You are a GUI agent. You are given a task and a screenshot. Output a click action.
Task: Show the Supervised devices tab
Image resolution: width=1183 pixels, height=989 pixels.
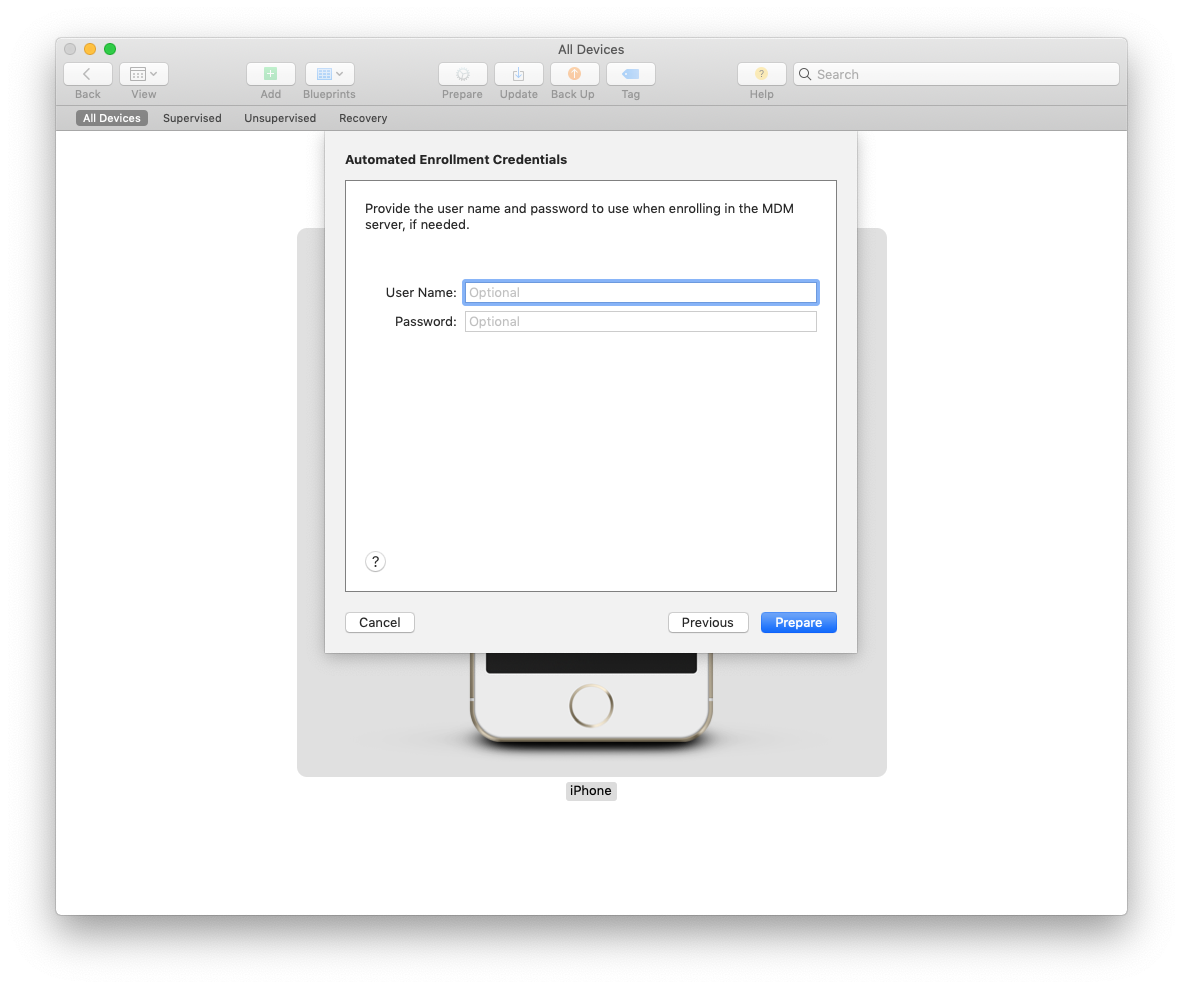(x=192, y=118)
